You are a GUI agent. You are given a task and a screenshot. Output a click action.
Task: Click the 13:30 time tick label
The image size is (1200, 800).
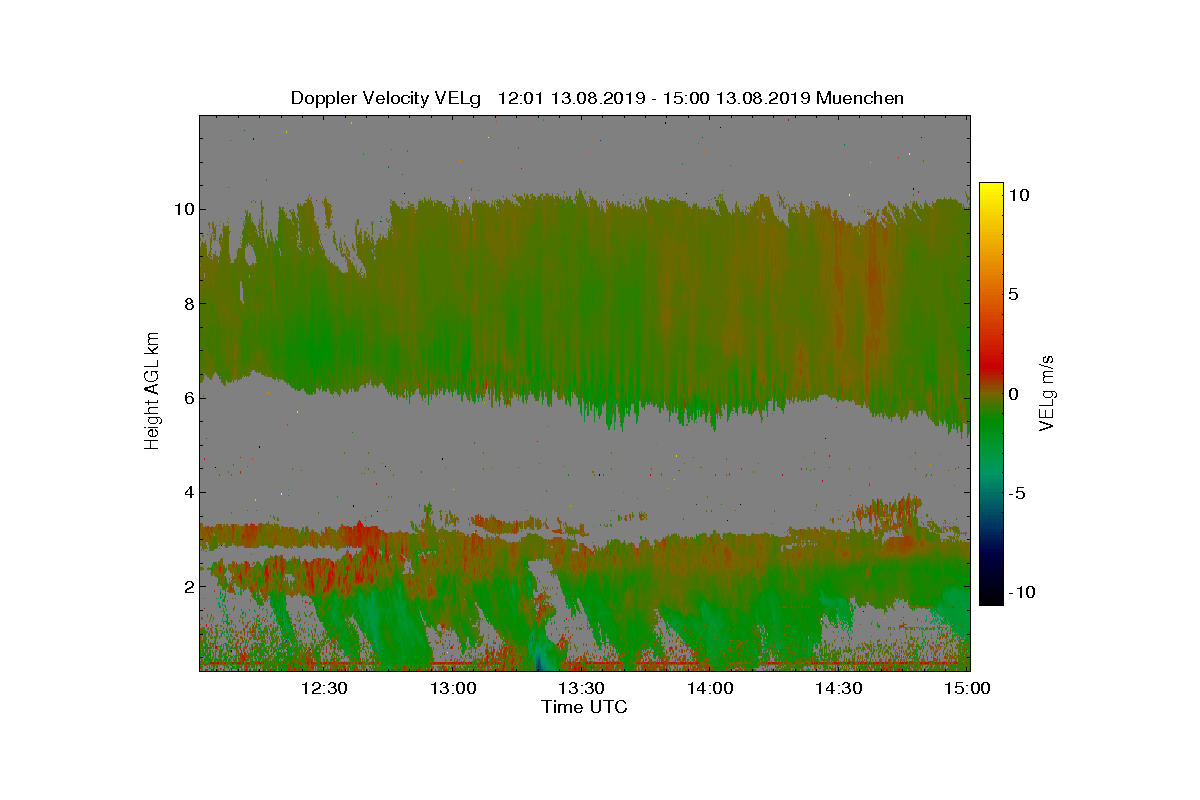pos(581,688)
